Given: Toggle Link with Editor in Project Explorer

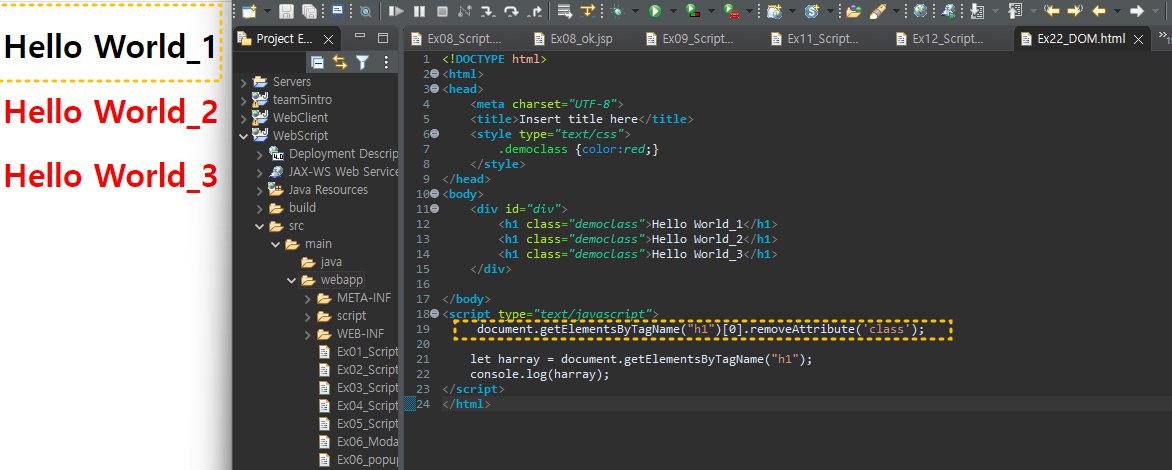Looking at the screenshot, I should (340, 63).
